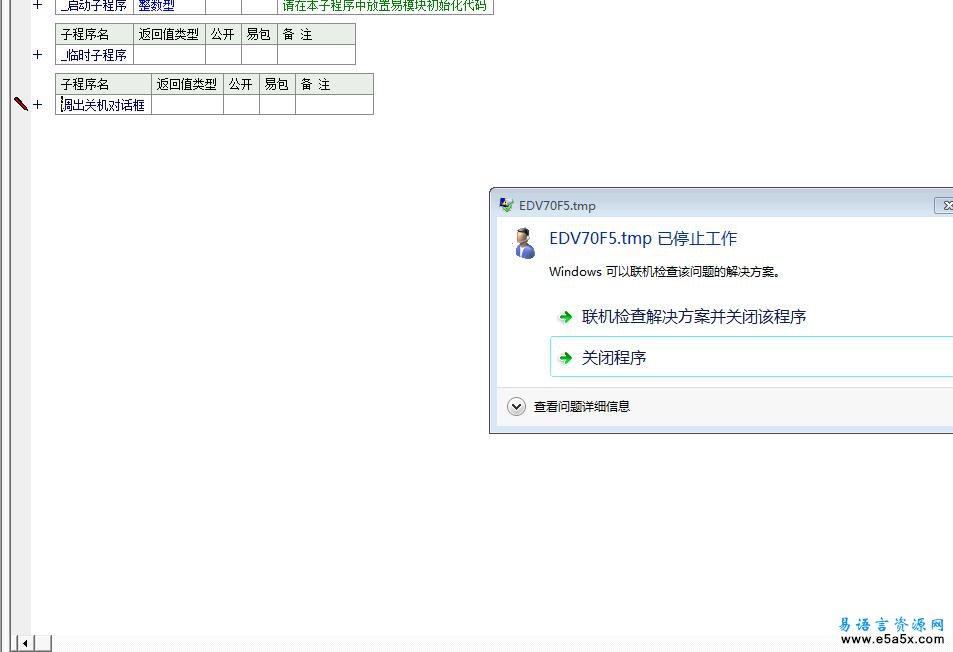The width and height of the screenshot is (953, 652).
Task: Toggle 公开 cell for 调出关机对话框
Action: [x=241, y=105]
